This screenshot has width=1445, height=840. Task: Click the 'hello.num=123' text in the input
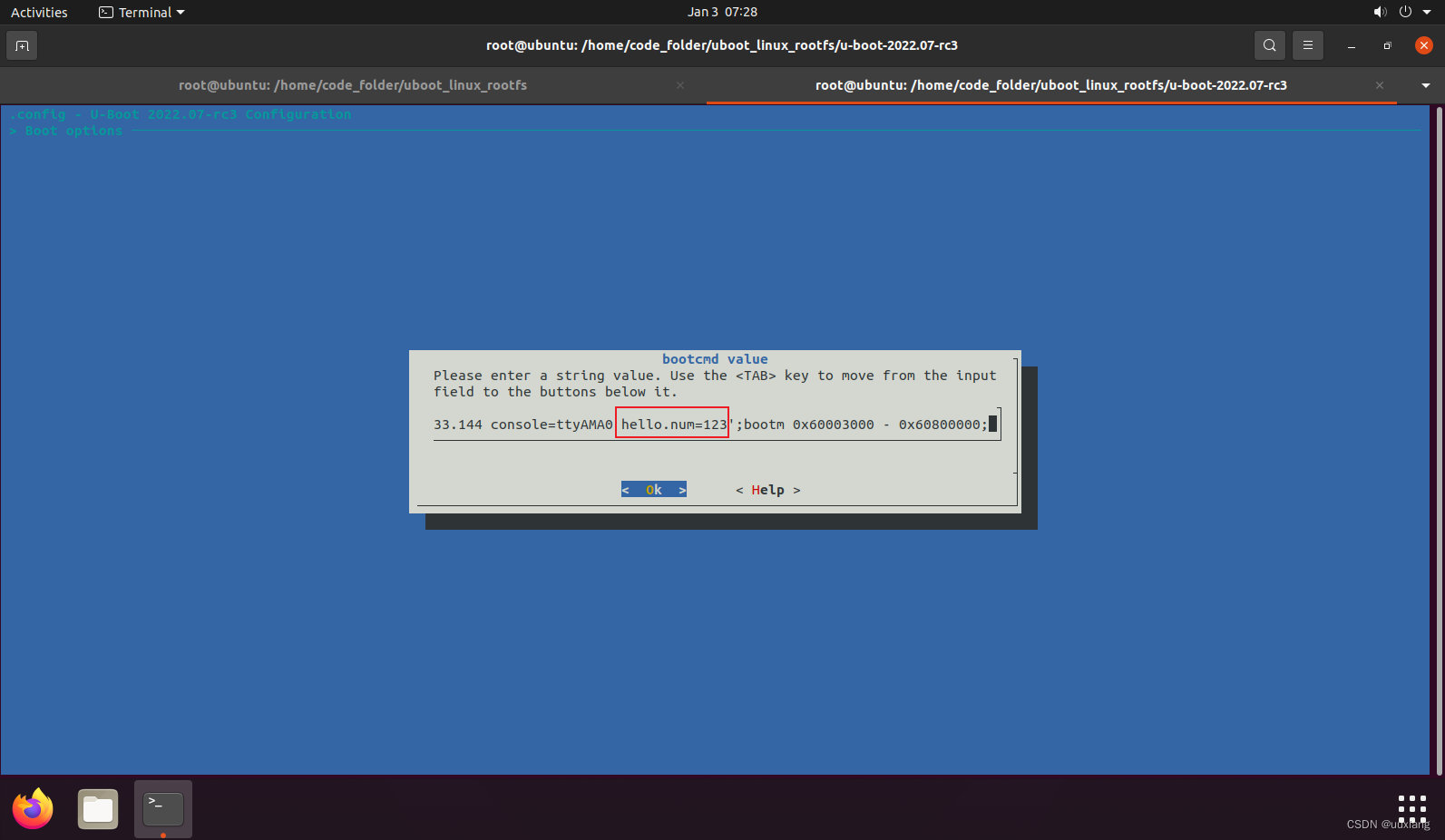click(674, 425)
